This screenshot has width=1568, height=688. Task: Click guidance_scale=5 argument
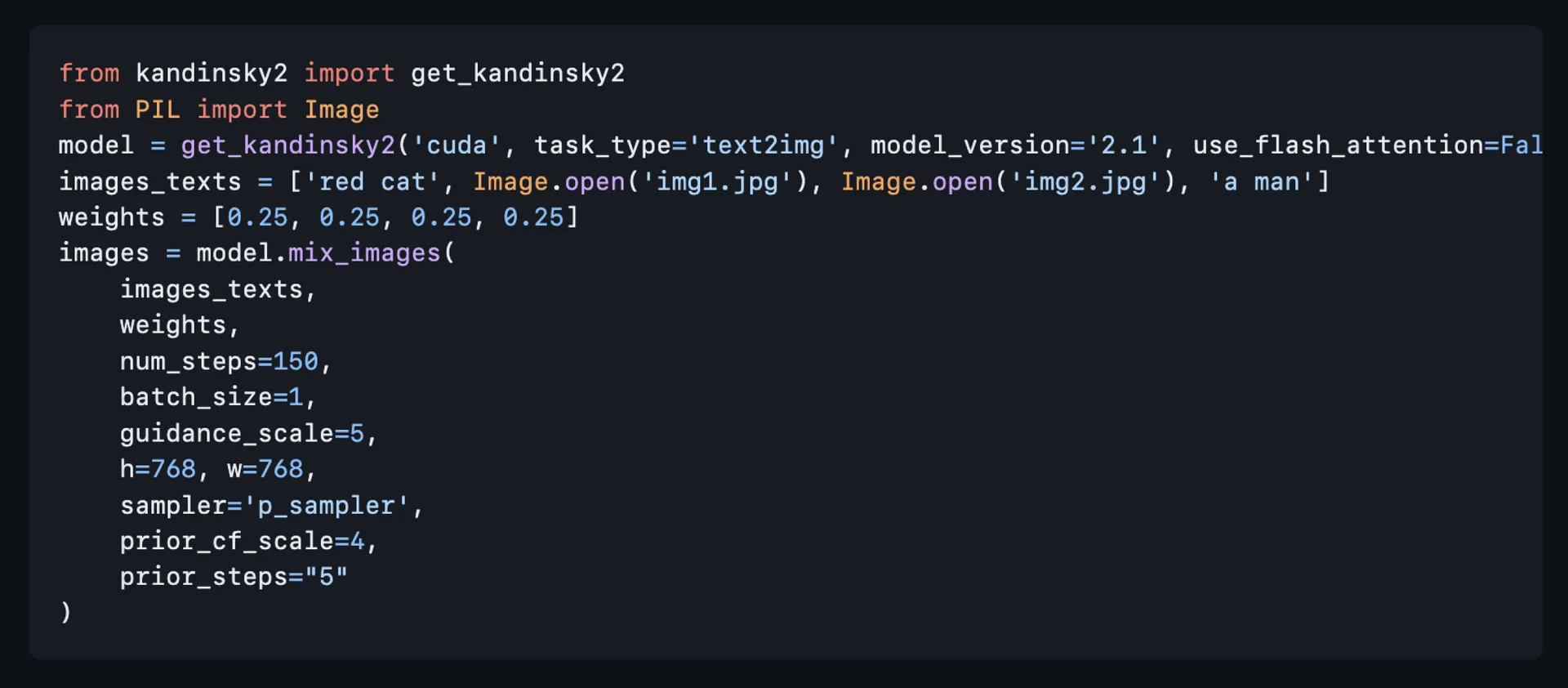[x=242, y=433]
